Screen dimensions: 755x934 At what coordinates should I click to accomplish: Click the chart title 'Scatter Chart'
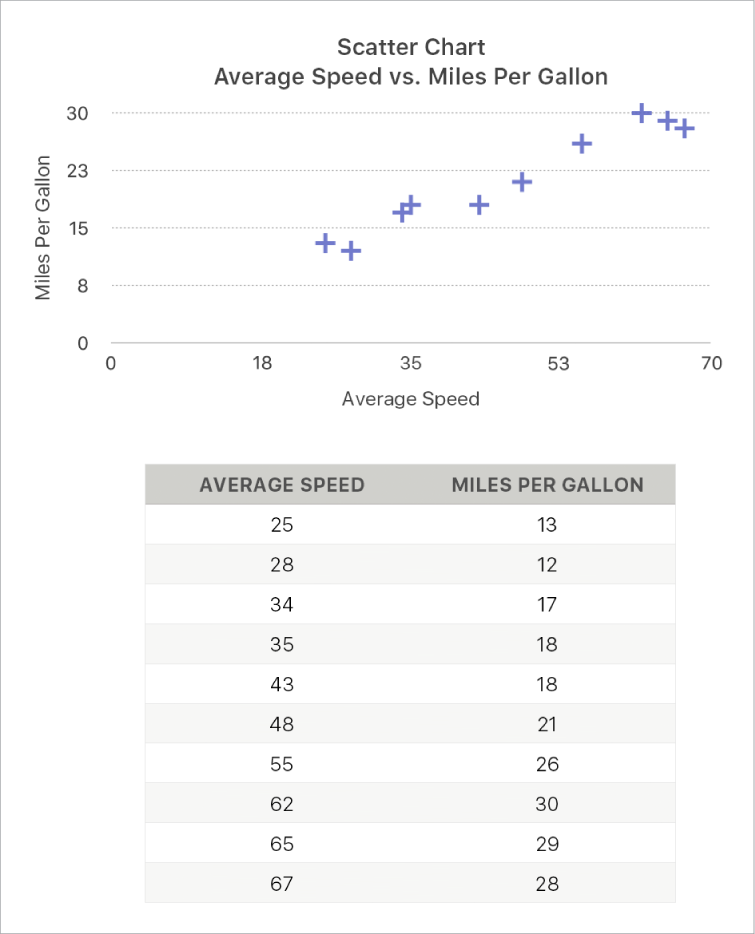410,47
